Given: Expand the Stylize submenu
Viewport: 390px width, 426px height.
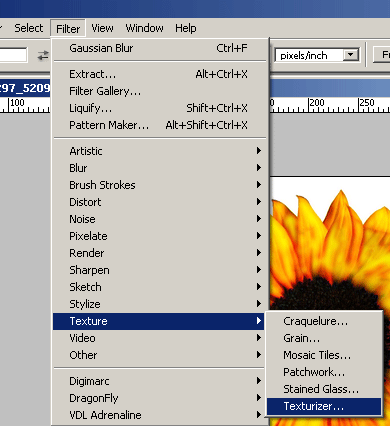Looking at the screenshot, I should click(159, 304).
